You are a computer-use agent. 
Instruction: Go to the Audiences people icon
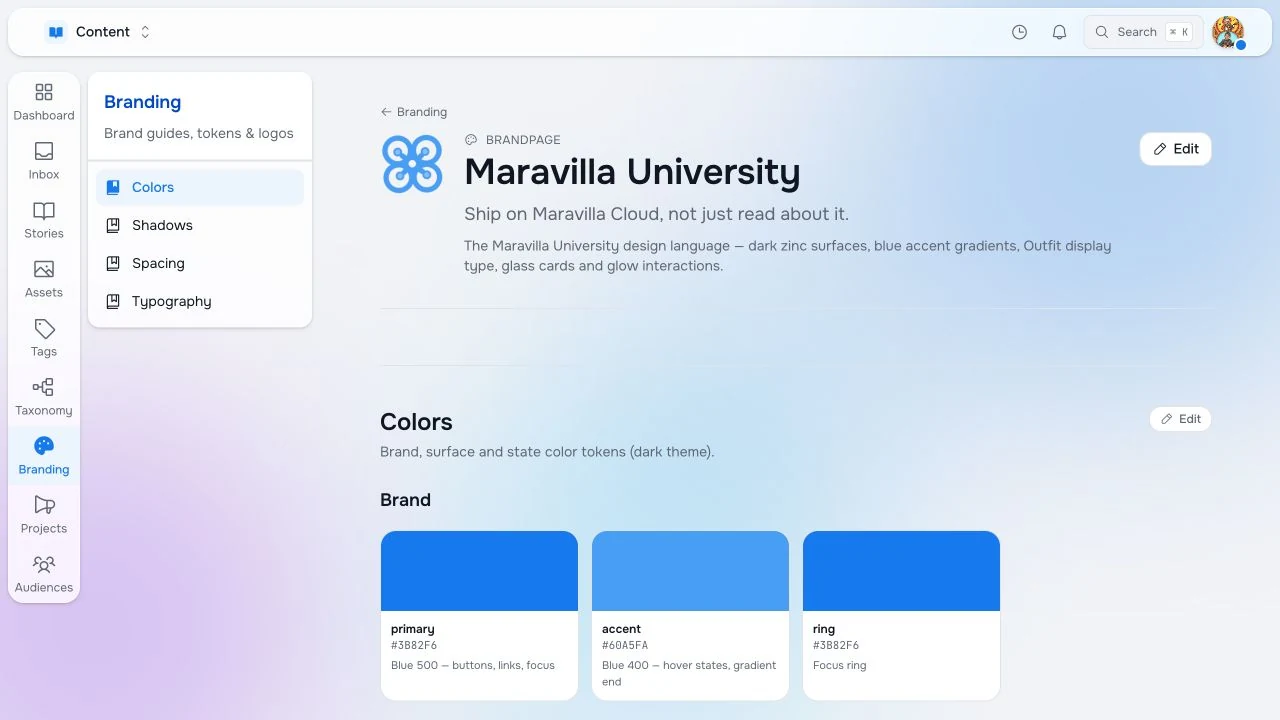tap(44, 564)
